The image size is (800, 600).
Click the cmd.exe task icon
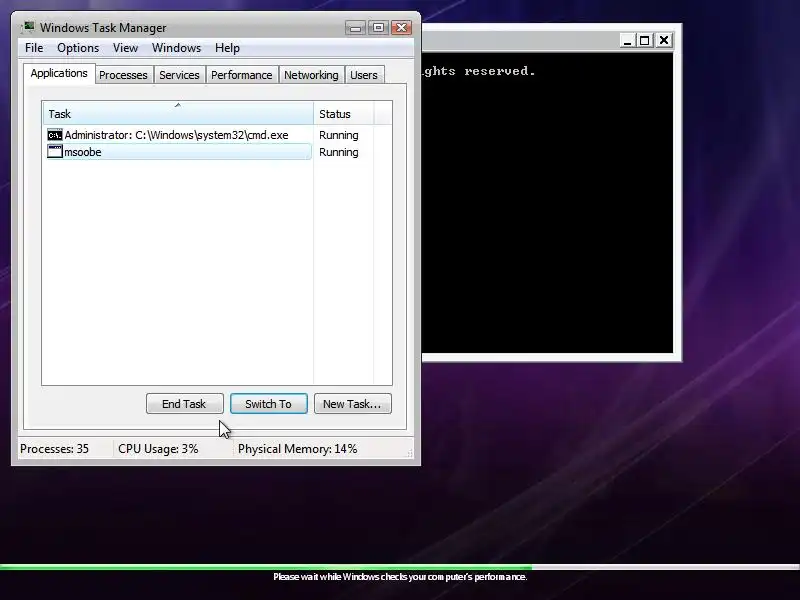pos(55,135)
